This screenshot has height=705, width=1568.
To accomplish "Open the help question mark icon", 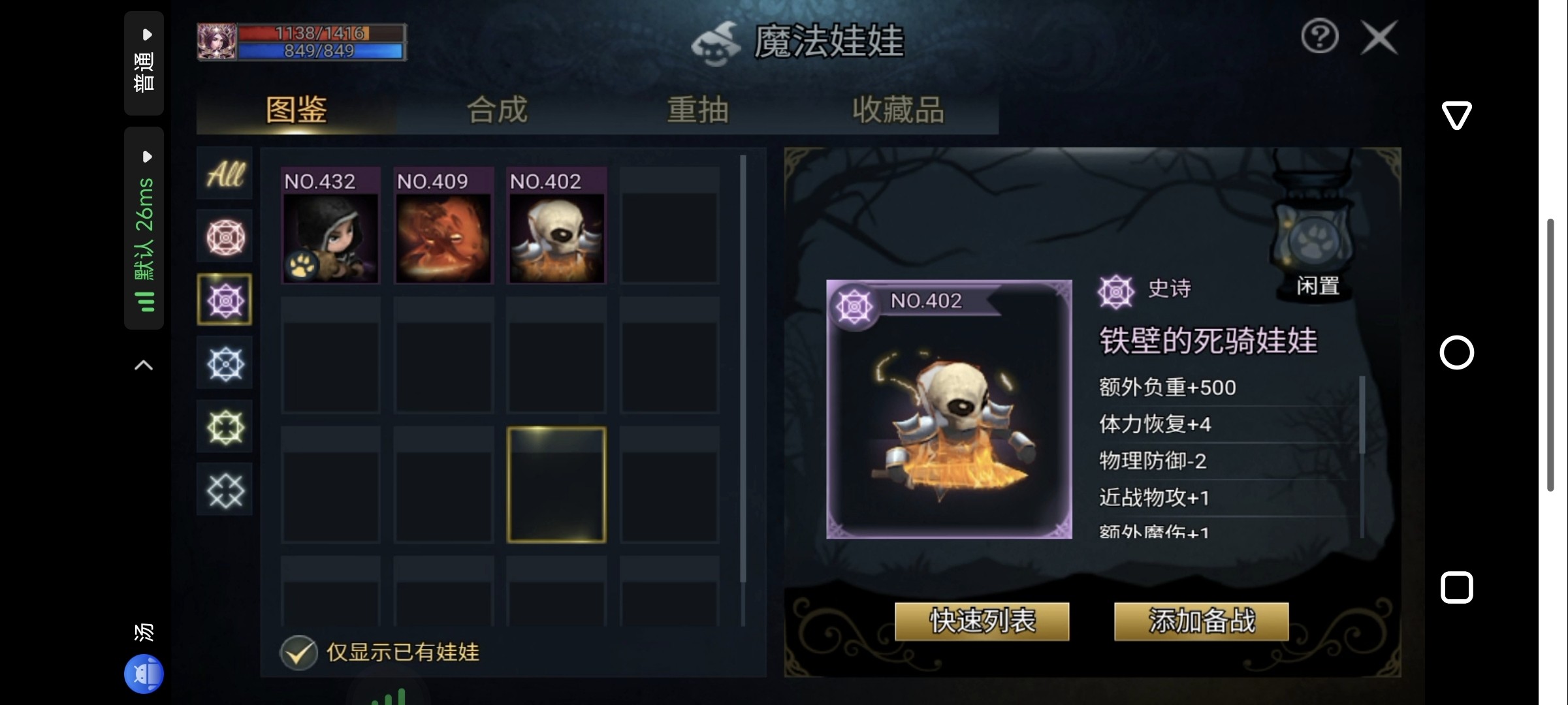I will (x=1319, y=37).
